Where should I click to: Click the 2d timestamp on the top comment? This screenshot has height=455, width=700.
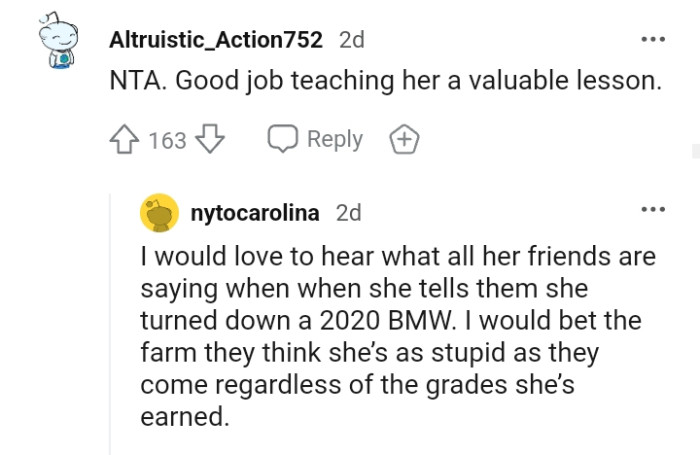pos(352,40)
